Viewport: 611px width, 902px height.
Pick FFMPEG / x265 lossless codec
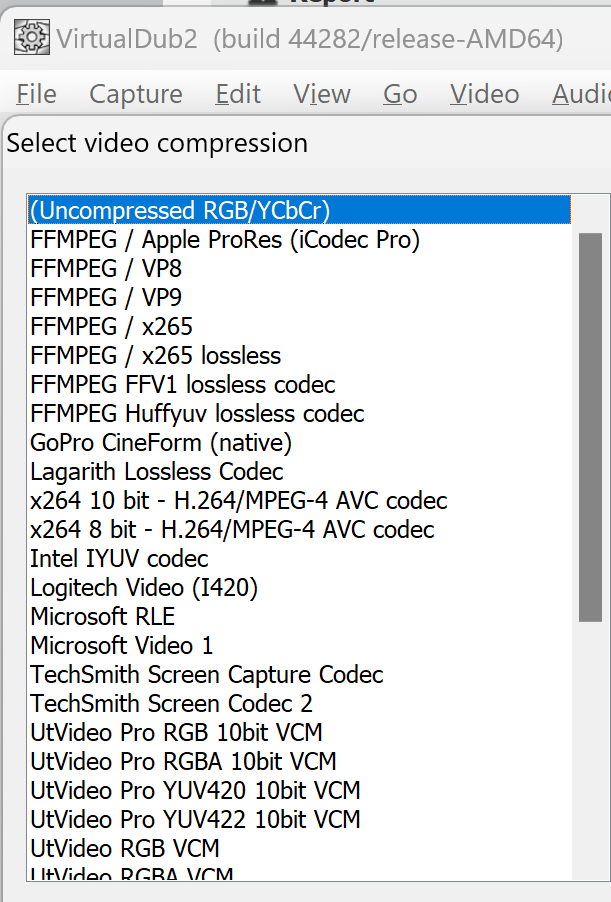coord(156,356)
